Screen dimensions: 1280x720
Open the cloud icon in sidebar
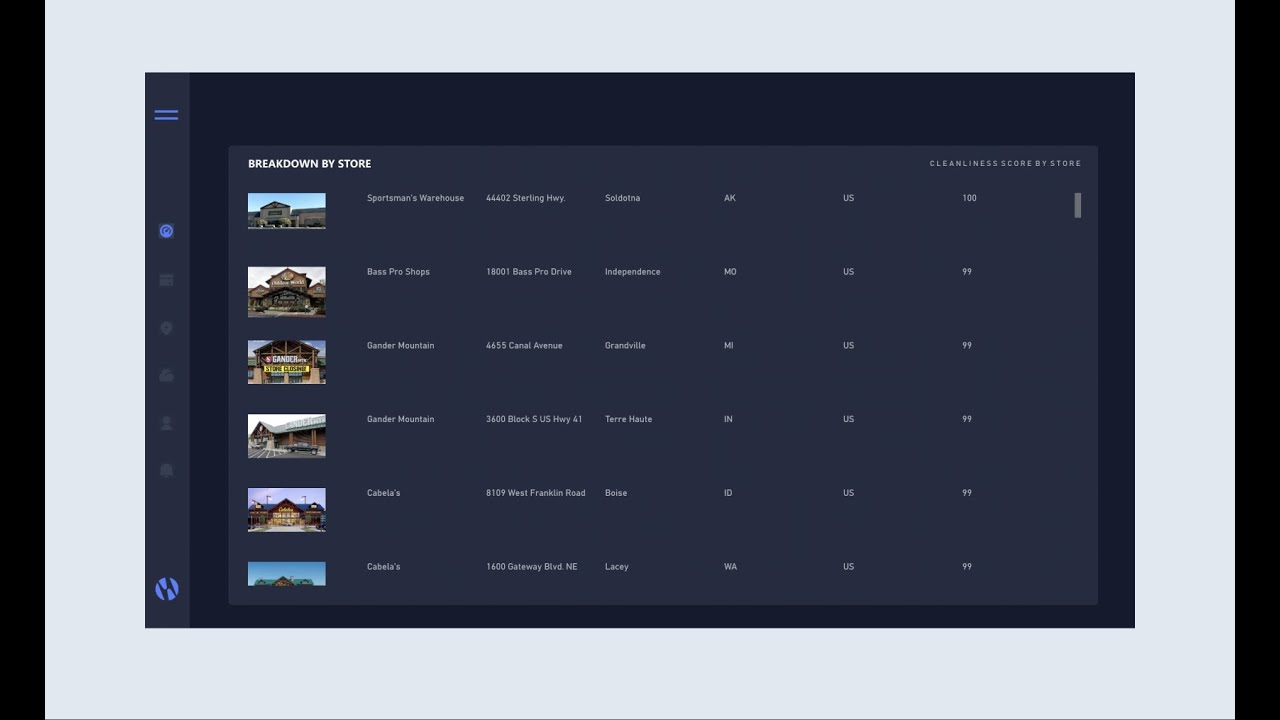(166, 375)
